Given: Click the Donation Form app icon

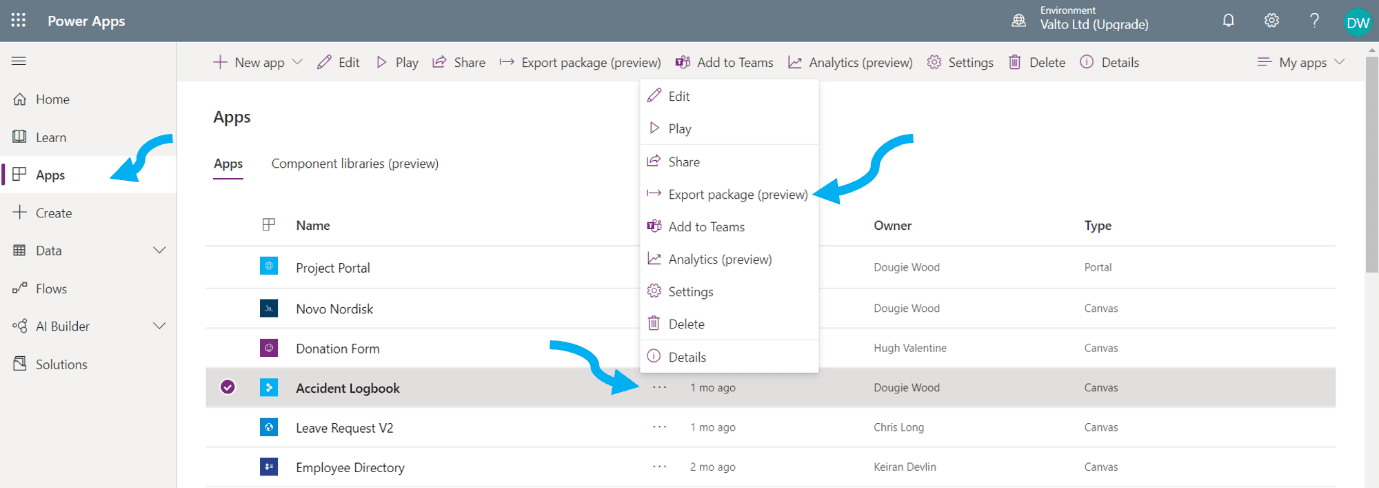Looking at the screenshot, I should pos(268,348).
